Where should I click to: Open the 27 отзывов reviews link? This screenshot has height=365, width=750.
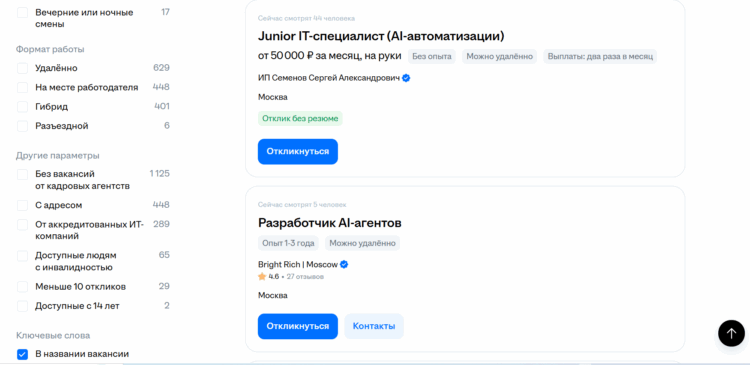pos(305,277)
